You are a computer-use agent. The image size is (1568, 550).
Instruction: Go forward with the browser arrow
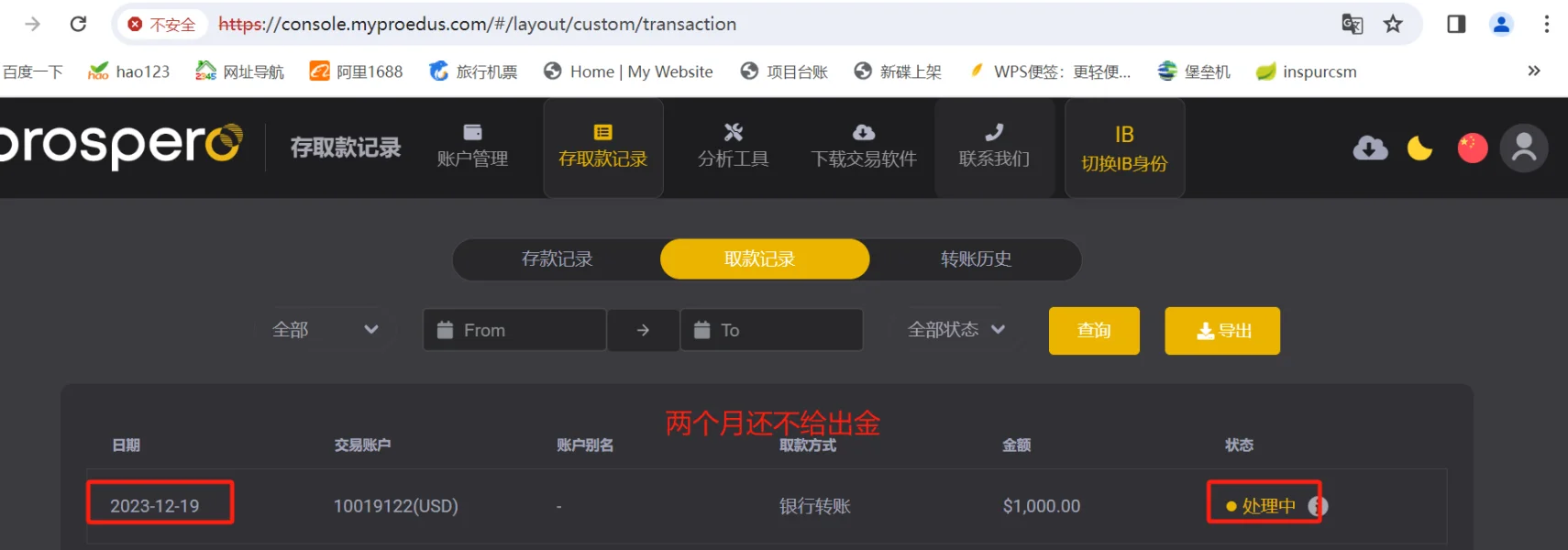32,24
